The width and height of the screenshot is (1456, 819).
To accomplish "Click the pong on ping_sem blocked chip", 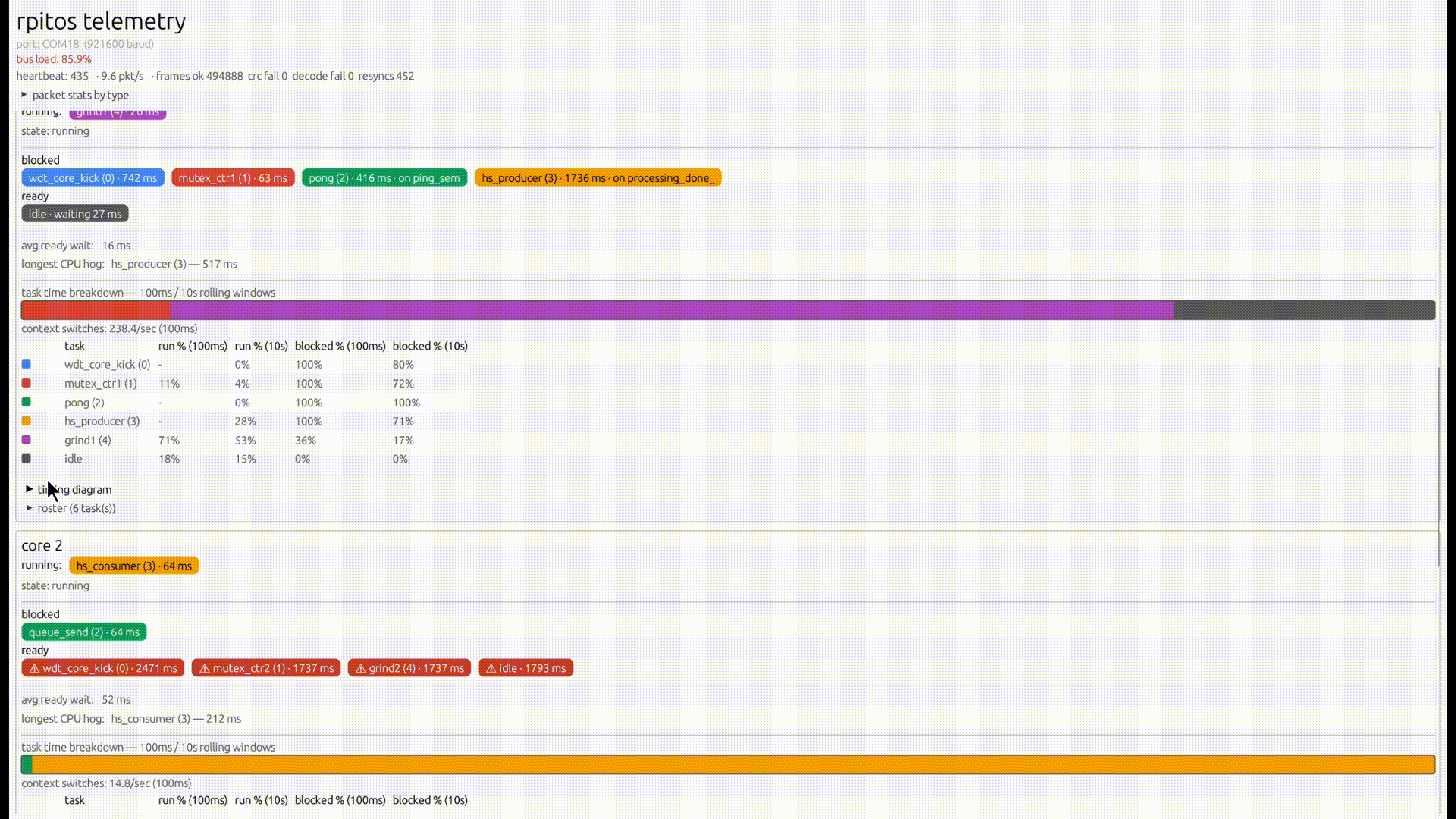I will (384, 177).
